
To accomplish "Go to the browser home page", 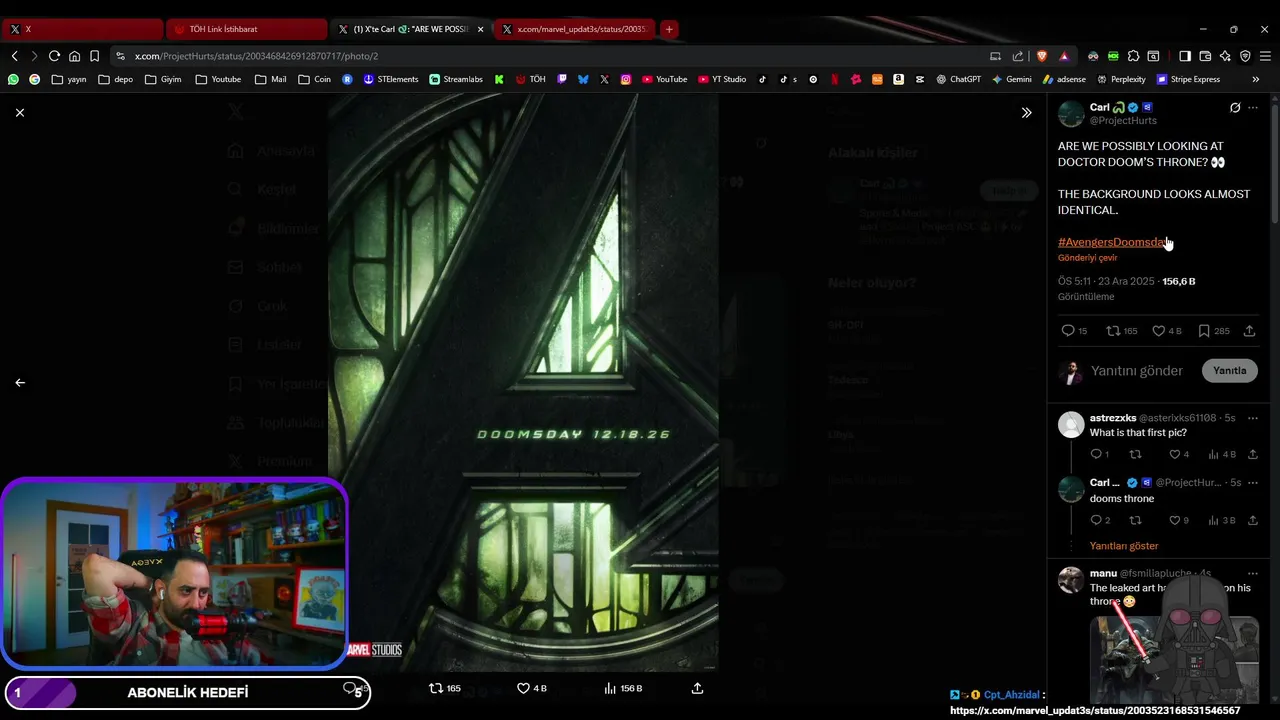I will (x=74, y=56).
